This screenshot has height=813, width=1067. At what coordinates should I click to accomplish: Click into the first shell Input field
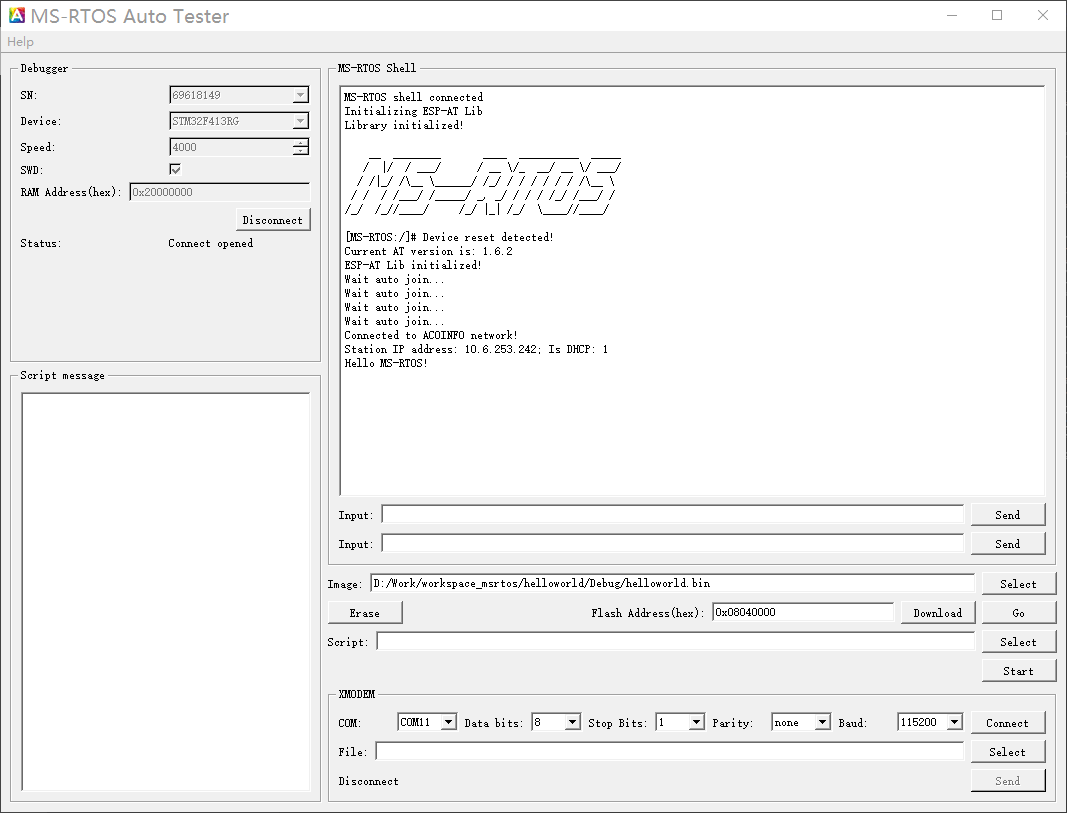coord(672,515)
